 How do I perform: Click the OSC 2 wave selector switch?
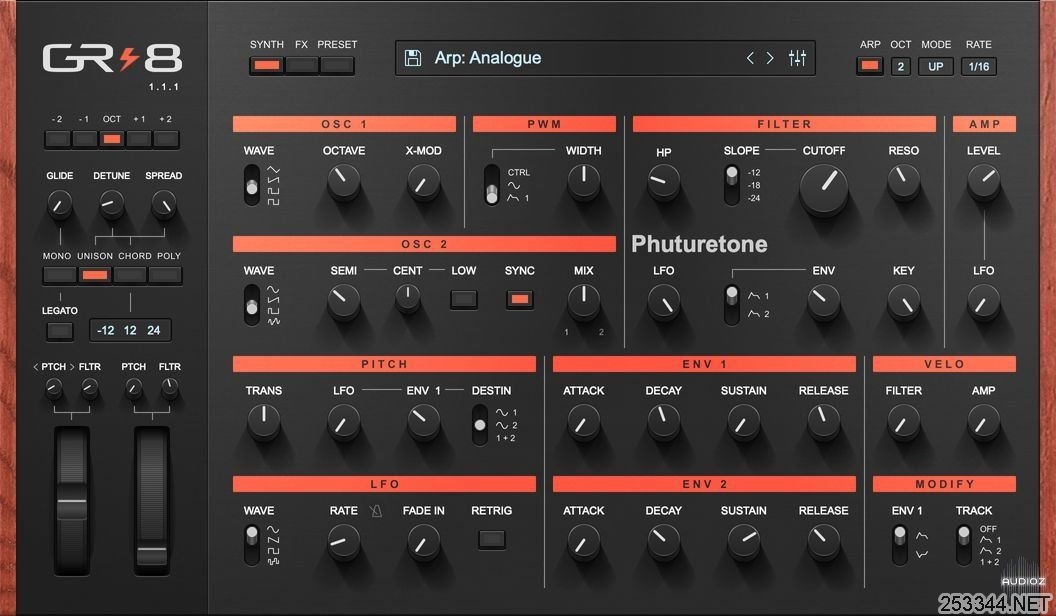(252, 304)
